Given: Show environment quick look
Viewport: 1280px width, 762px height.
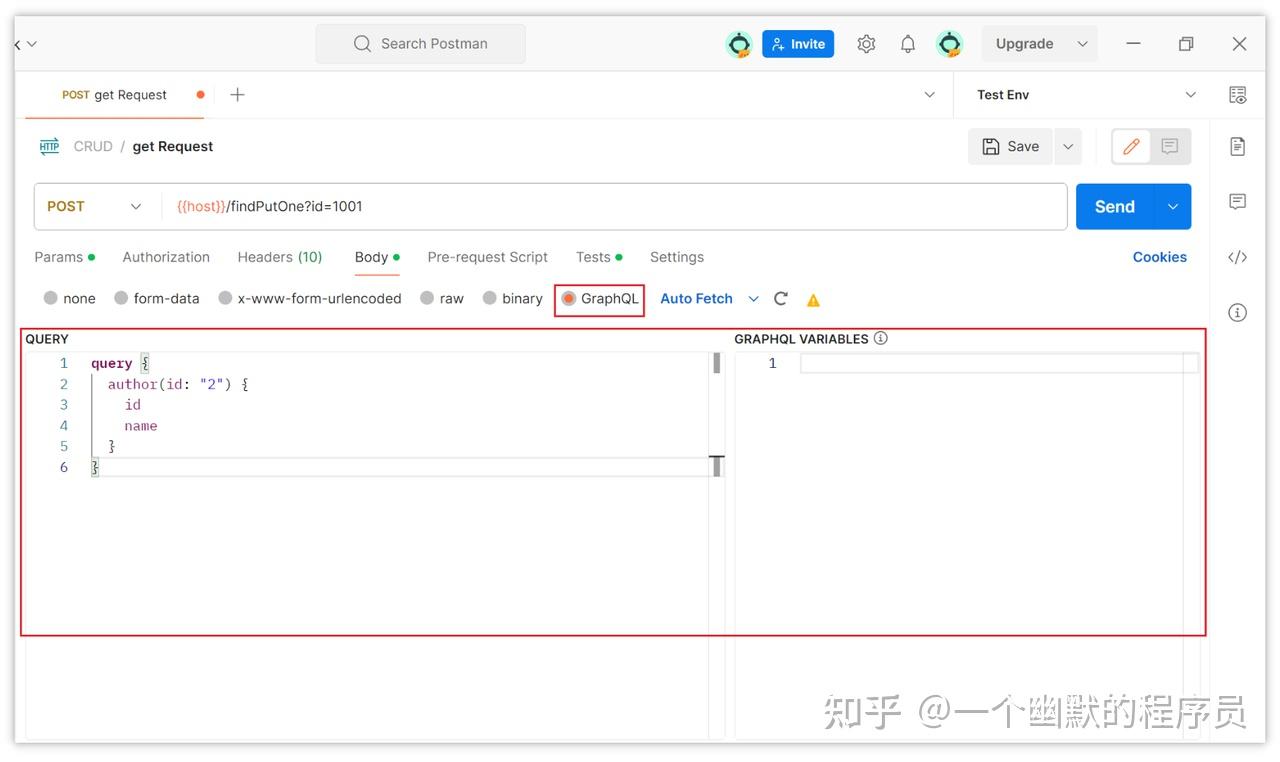Looking at the screenshot, I should (x=1237, y=94).
